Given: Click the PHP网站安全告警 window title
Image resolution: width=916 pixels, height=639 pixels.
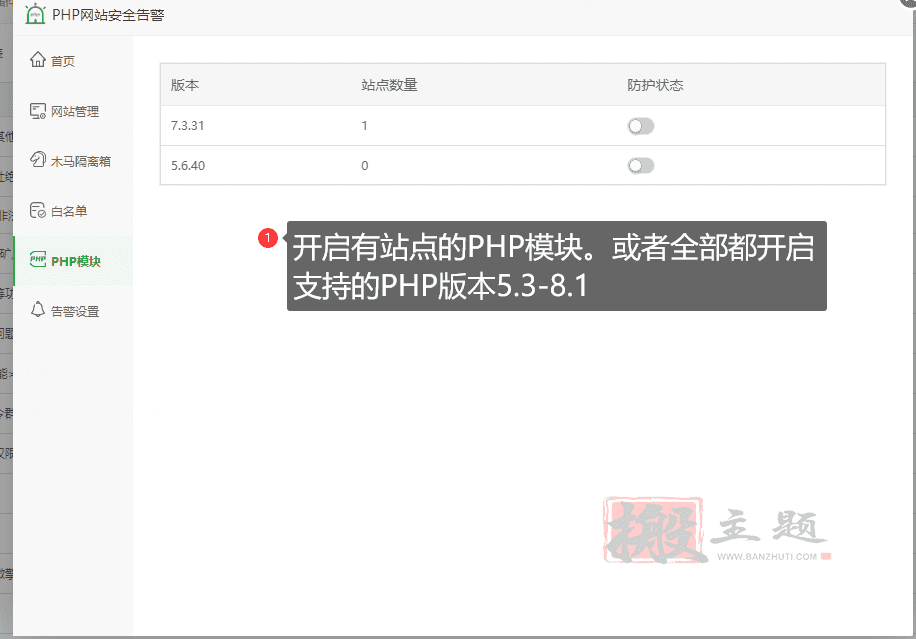Looking at the screenshot, I should click(x=108, y=15).
